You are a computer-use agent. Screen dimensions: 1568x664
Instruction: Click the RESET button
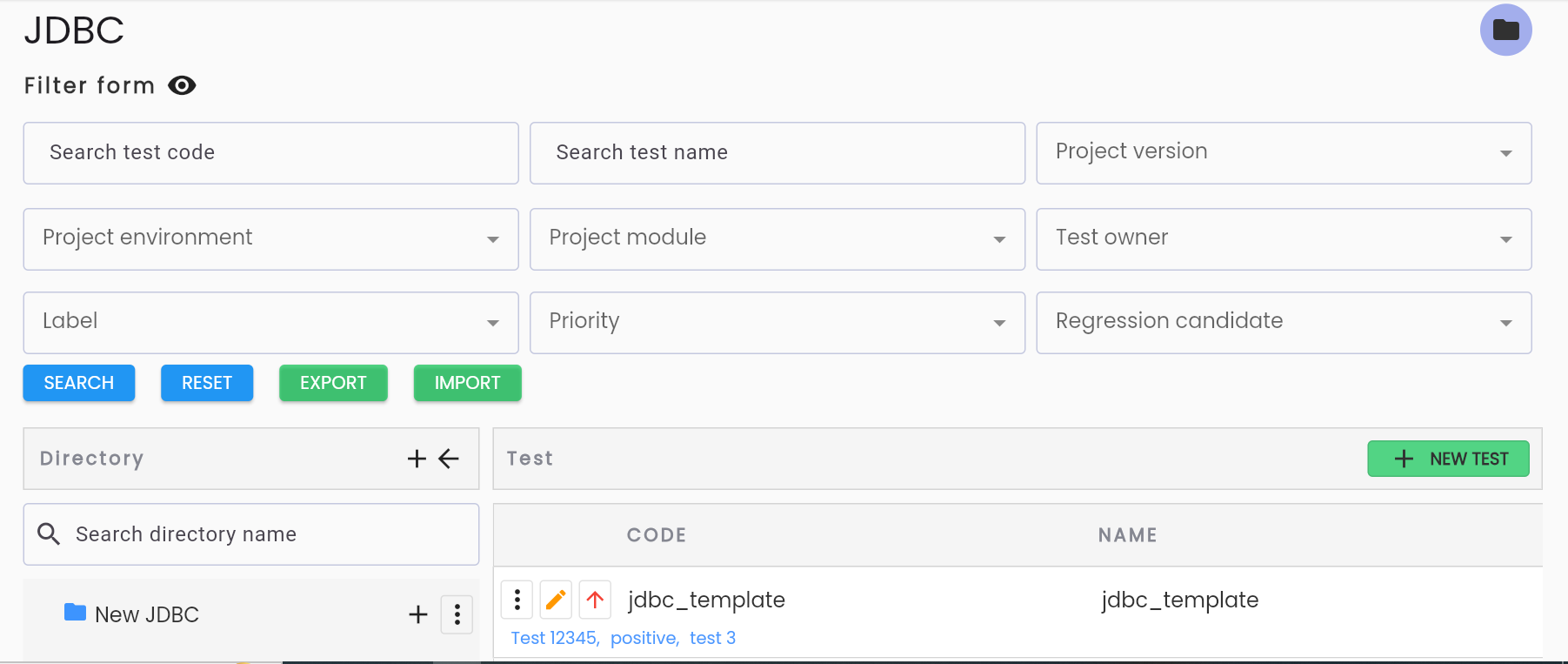coord(207,383)
